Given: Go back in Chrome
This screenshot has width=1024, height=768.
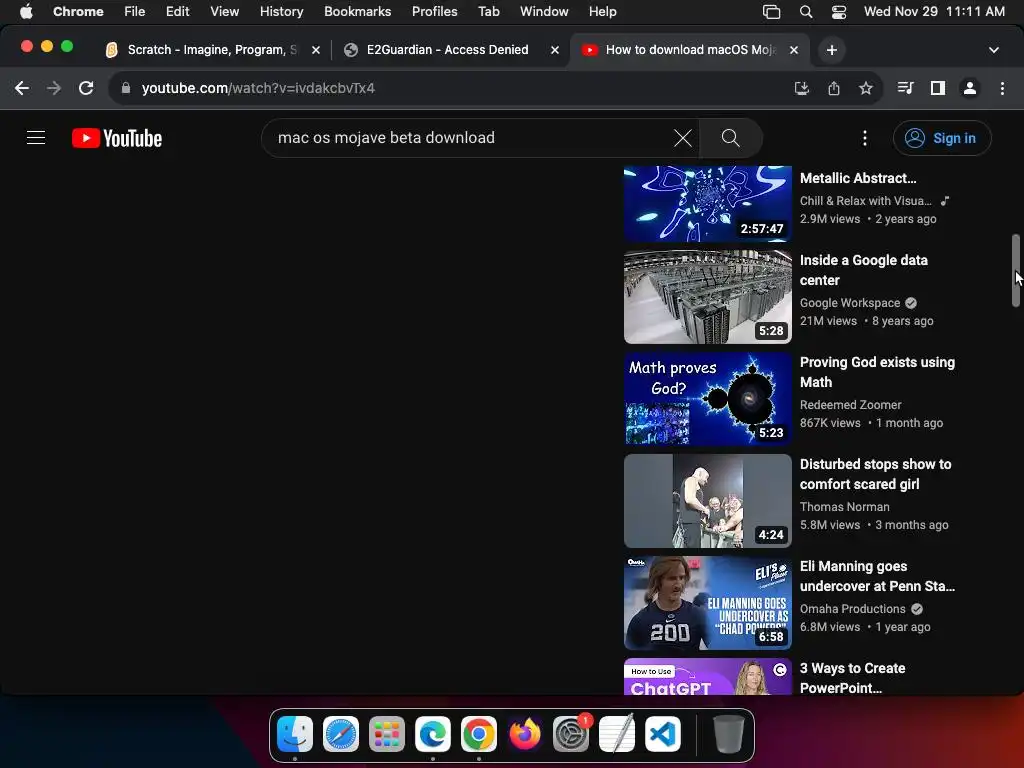Looking at the screenshot, I should coord(22,88).
